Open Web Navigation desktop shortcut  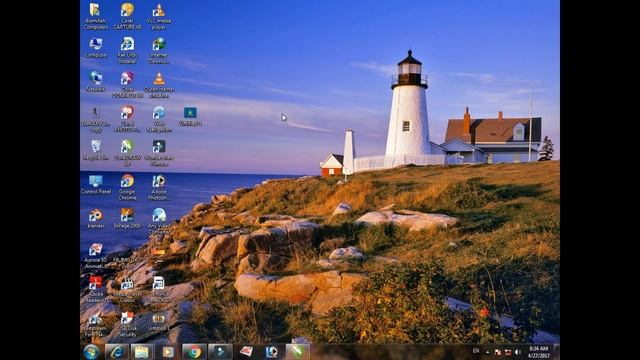pyautogui.click(x=159, y=119)
